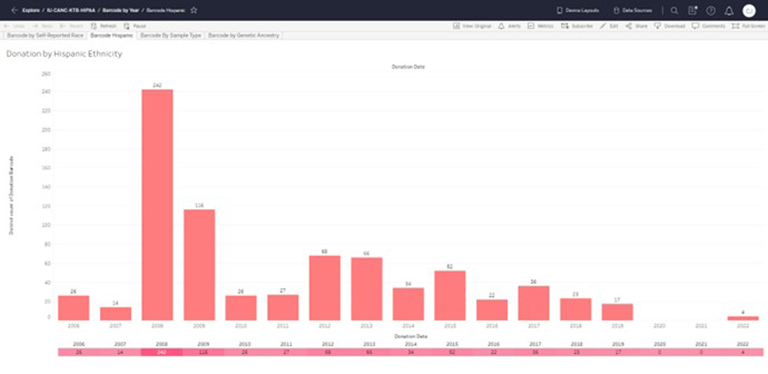Image resolution: width=768 pixels, height=374 pixels.
Task: Click the 2015 heatmap cell showing 52
Action: pos(452,352)
